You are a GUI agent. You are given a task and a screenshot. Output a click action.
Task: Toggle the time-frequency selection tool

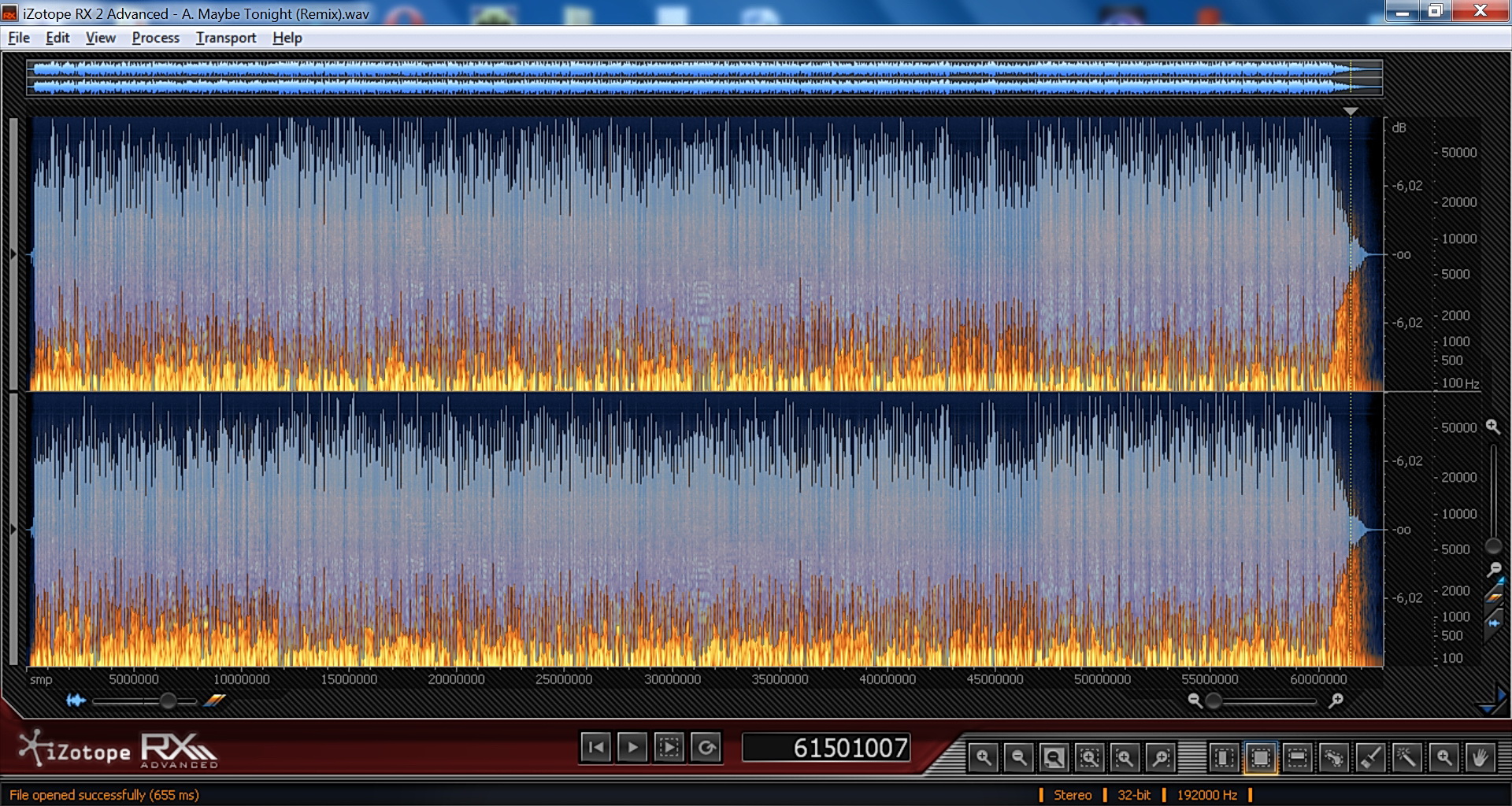tap(1260, 758)
